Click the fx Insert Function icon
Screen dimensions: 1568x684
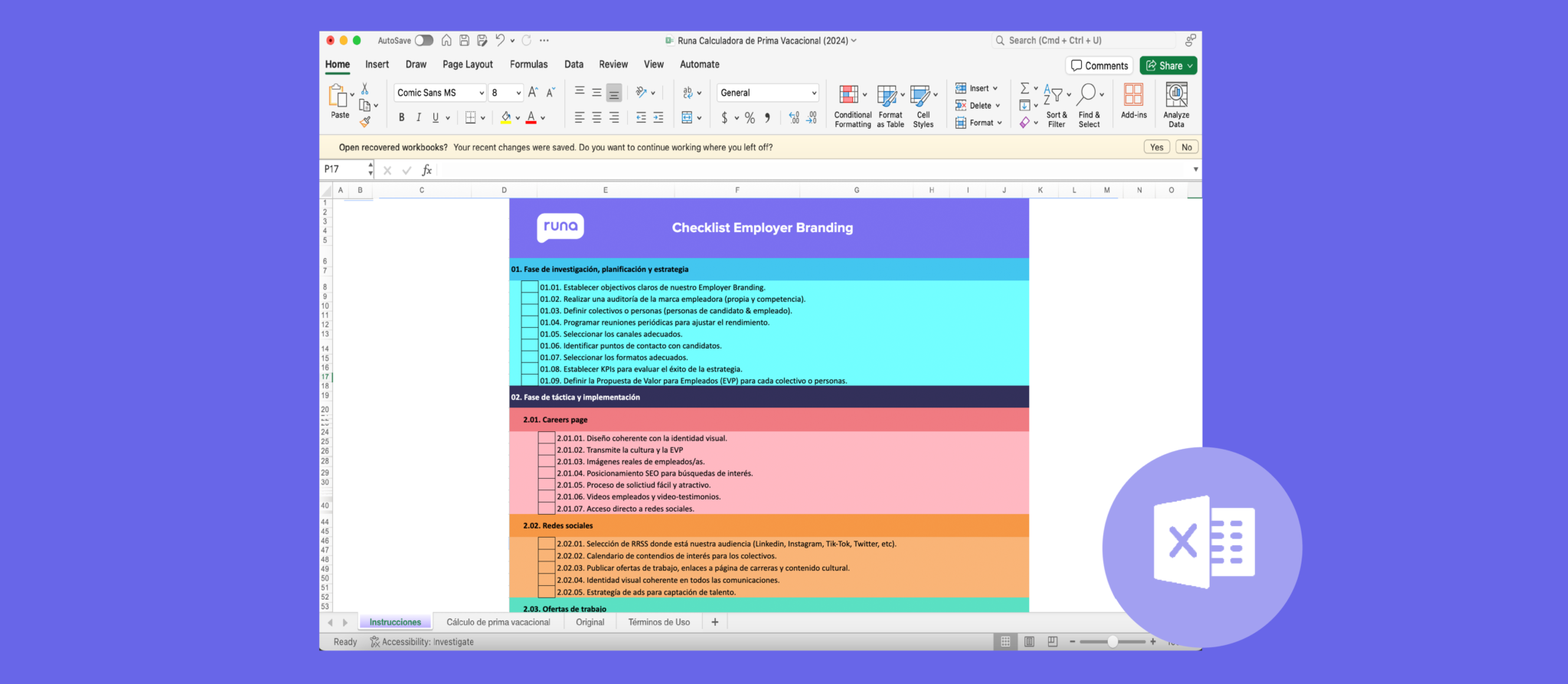point(426,170)
